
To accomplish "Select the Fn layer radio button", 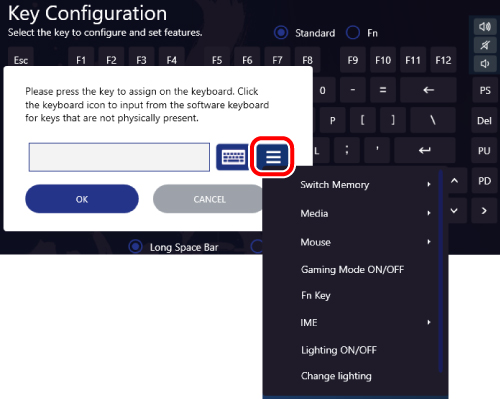I will coord(353,33).
